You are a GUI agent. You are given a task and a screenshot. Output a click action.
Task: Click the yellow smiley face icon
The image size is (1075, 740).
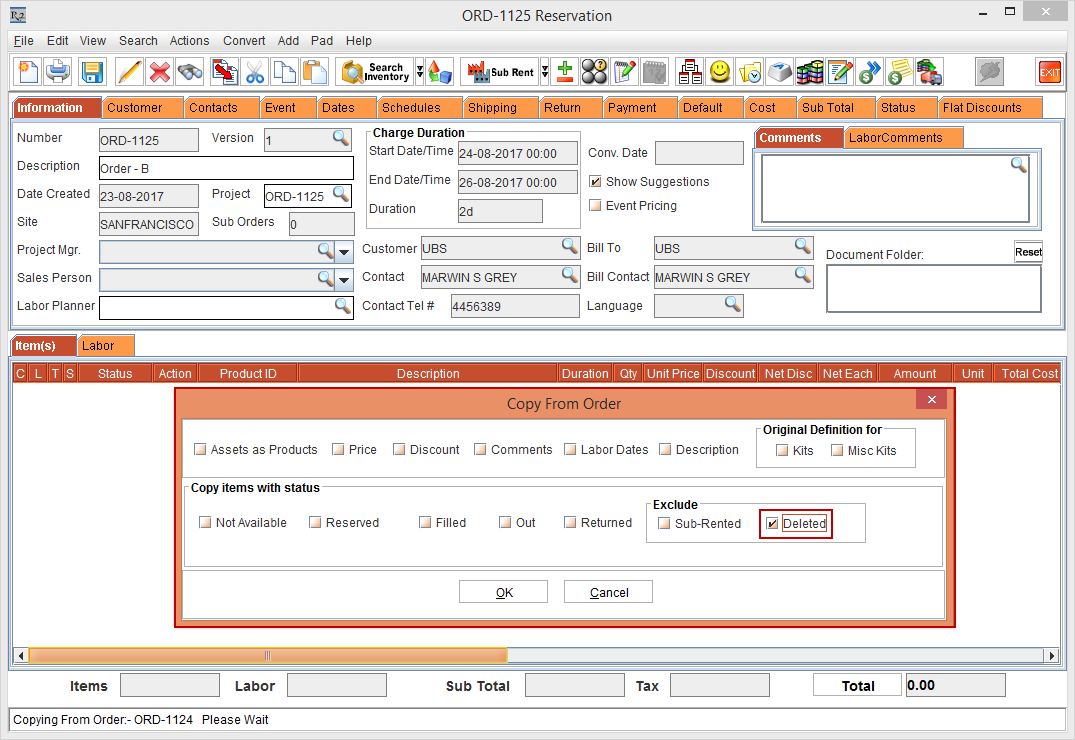coord(719,72)
